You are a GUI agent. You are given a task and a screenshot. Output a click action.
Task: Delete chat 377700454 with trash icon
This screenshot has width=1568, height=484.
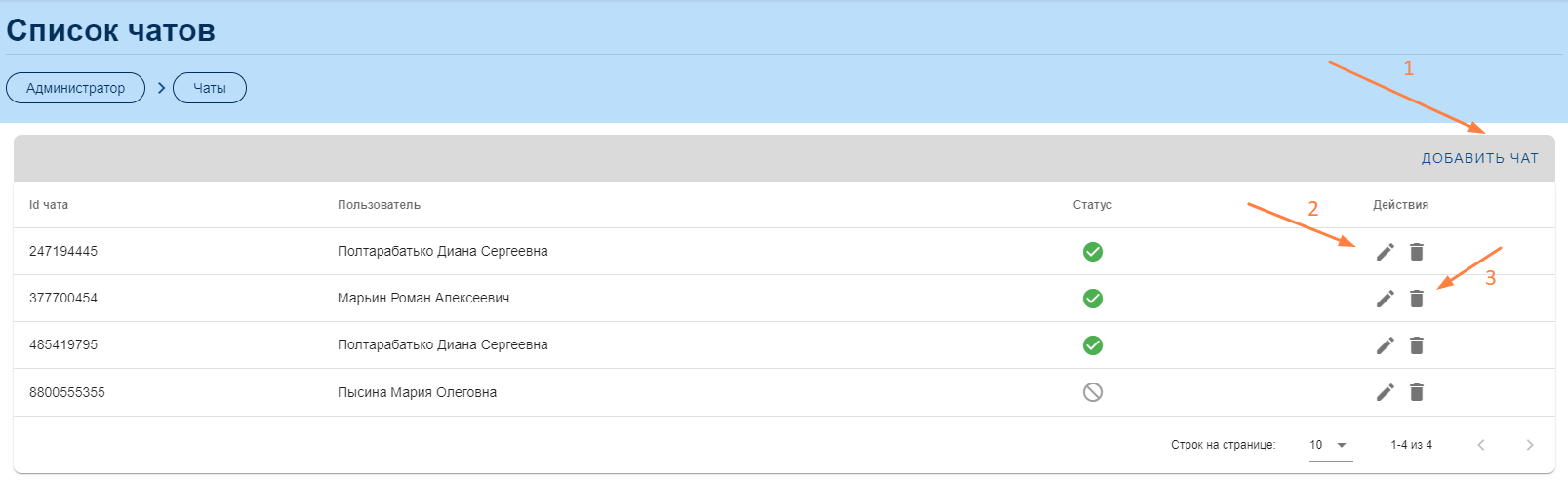tap(1417, 299)
